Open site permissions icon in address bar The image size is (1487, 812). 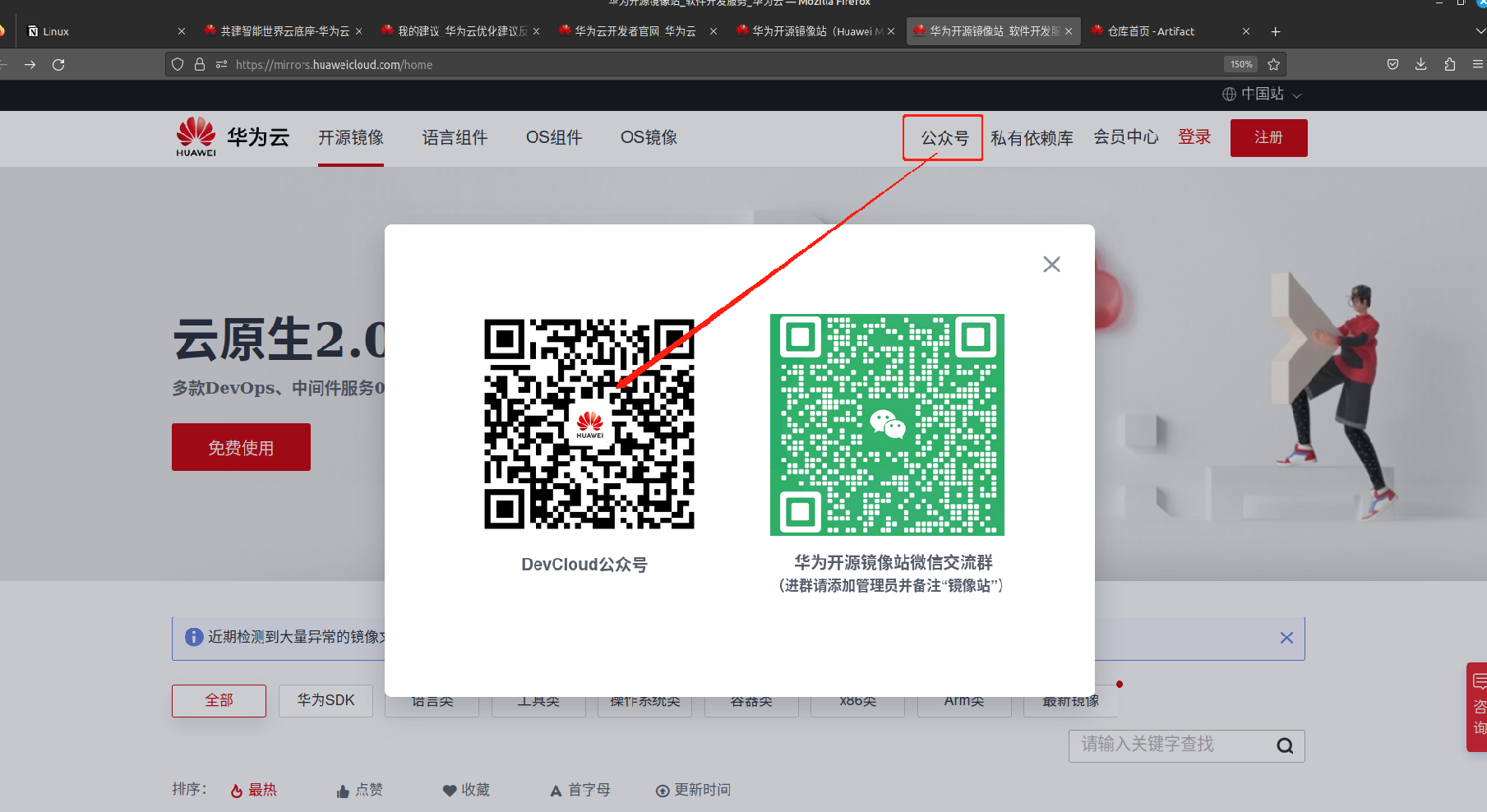click(x=221, y=64)
